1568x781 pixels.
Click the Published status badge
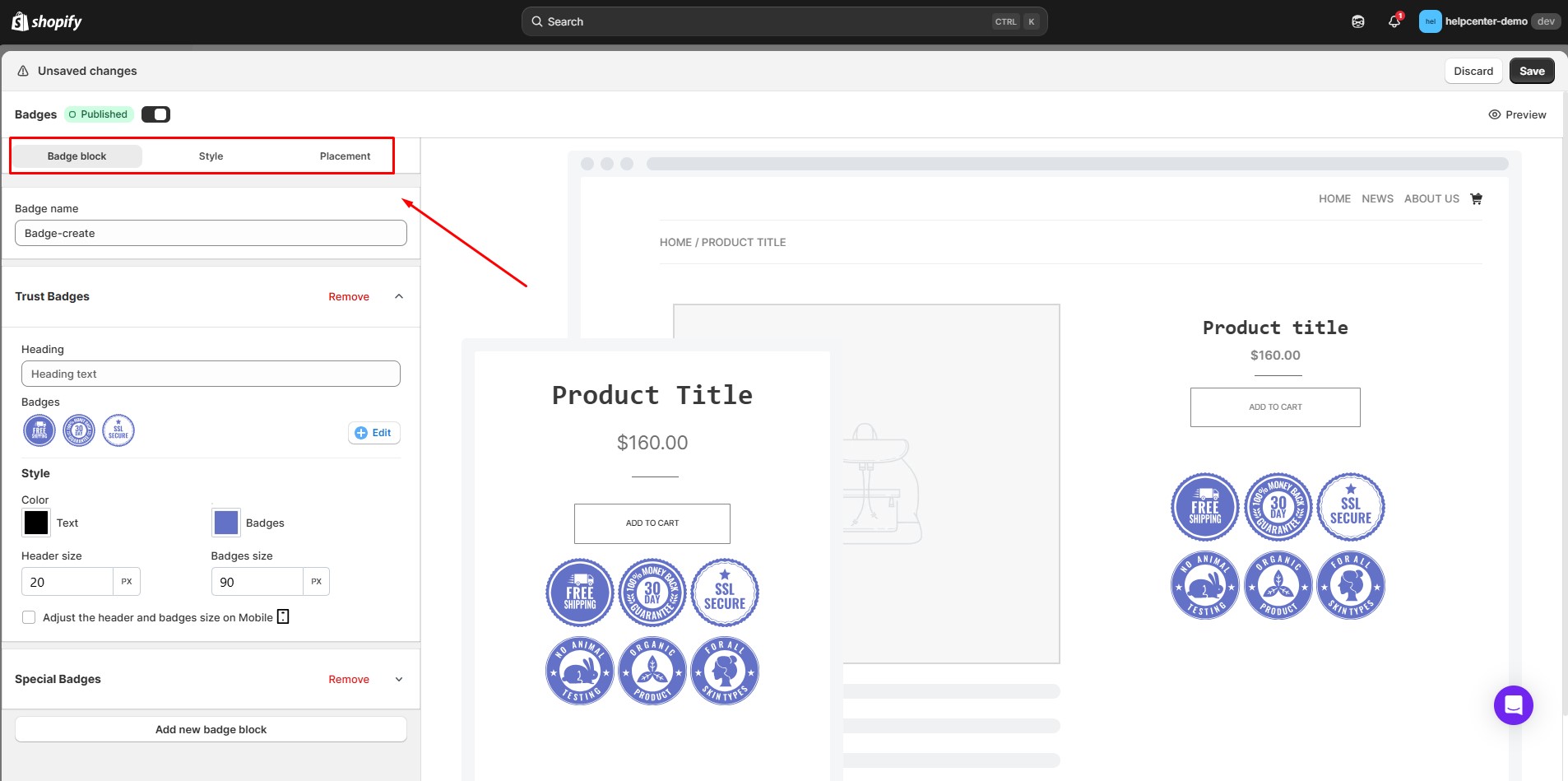pos(98,114)
